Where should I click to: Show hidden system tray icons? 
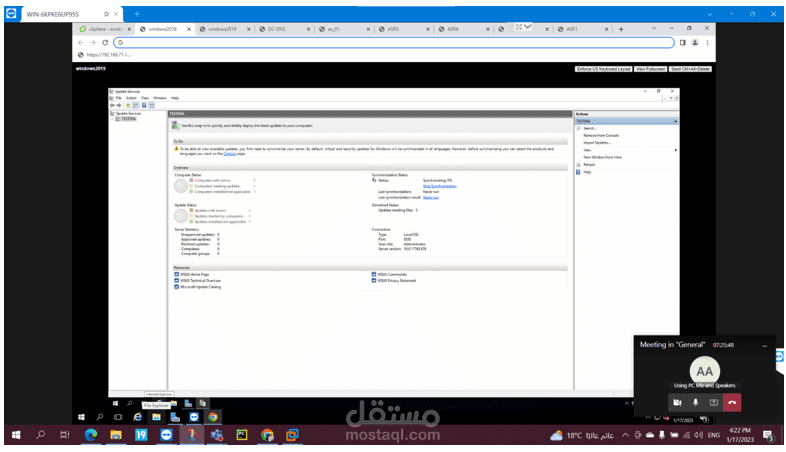625,435
